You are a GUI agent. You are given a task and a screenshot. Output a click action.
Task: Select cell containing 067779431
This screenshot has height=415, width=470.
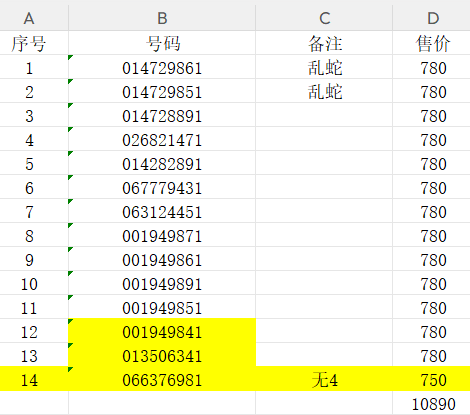(162, 187)
